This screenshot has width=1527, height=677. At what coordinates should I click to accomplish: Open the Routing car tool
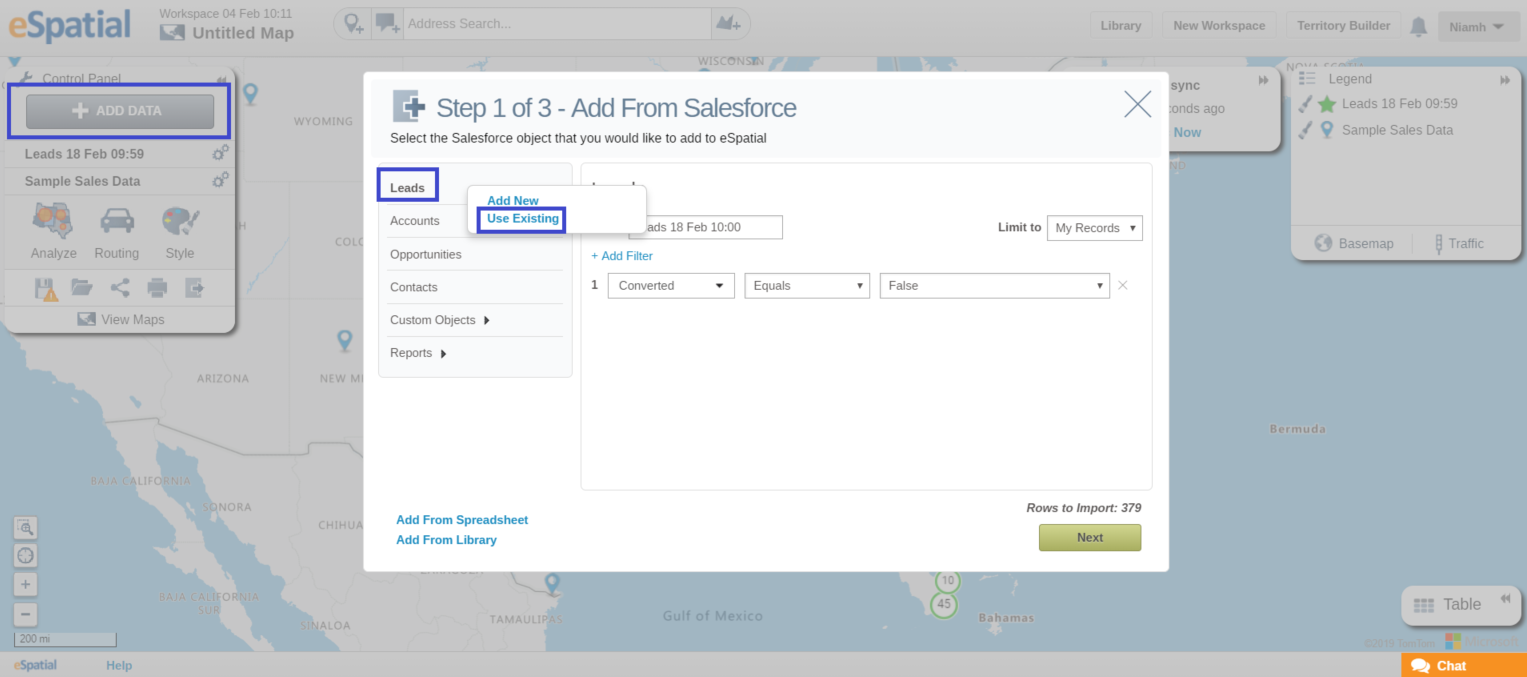pyautogui.click(x=117, y=231)
